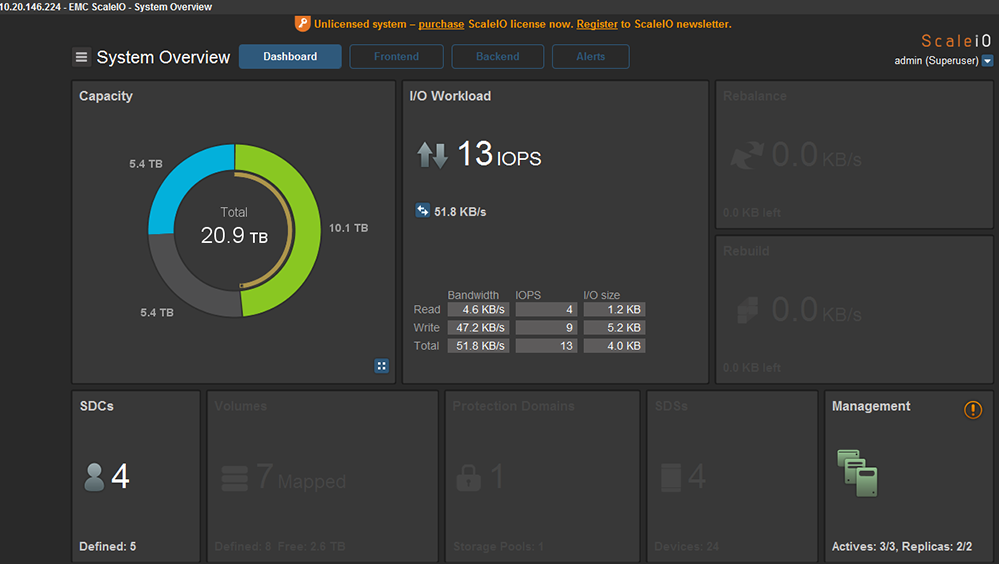The height and width of the screenshot is (564, 999).
Task: Click the bandwidth swap icon beside 51.8 KB/s
Action: click(x=422, y=210)
